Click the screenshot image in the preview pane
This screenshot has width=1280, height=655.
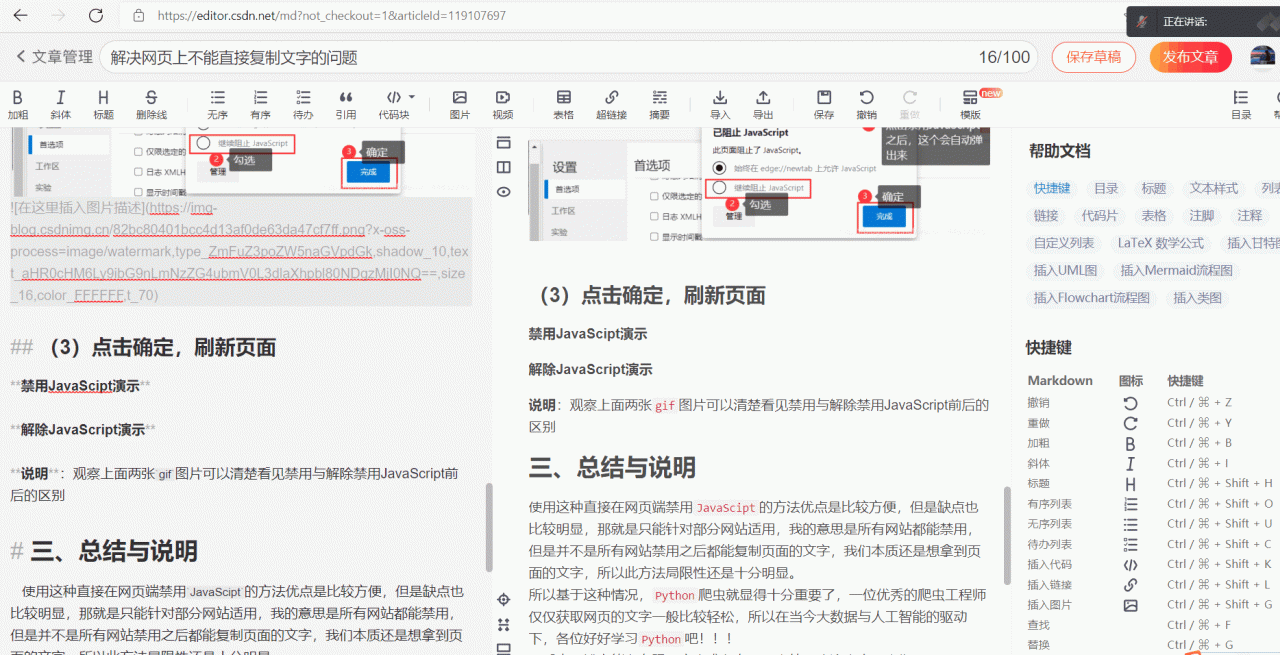click(x=759, y=185)
